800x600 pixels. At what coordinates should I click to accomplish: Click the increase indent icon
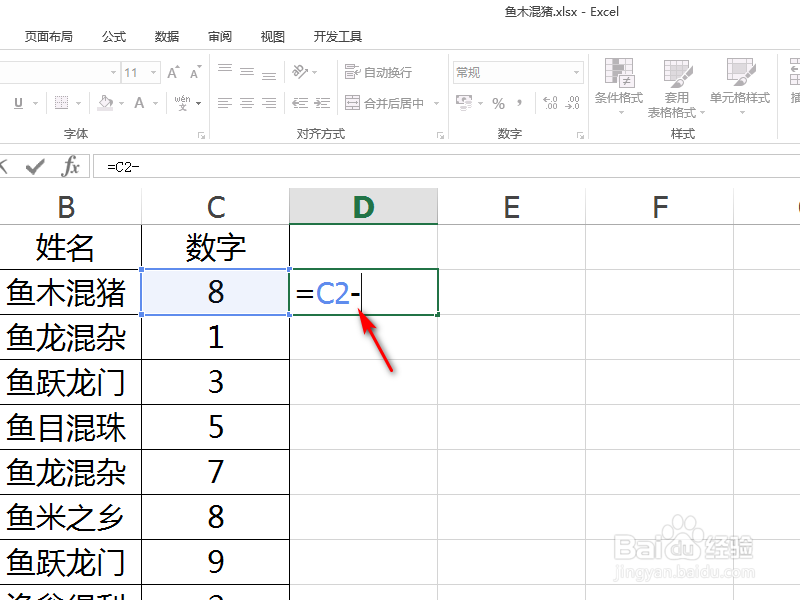[322, 103]
